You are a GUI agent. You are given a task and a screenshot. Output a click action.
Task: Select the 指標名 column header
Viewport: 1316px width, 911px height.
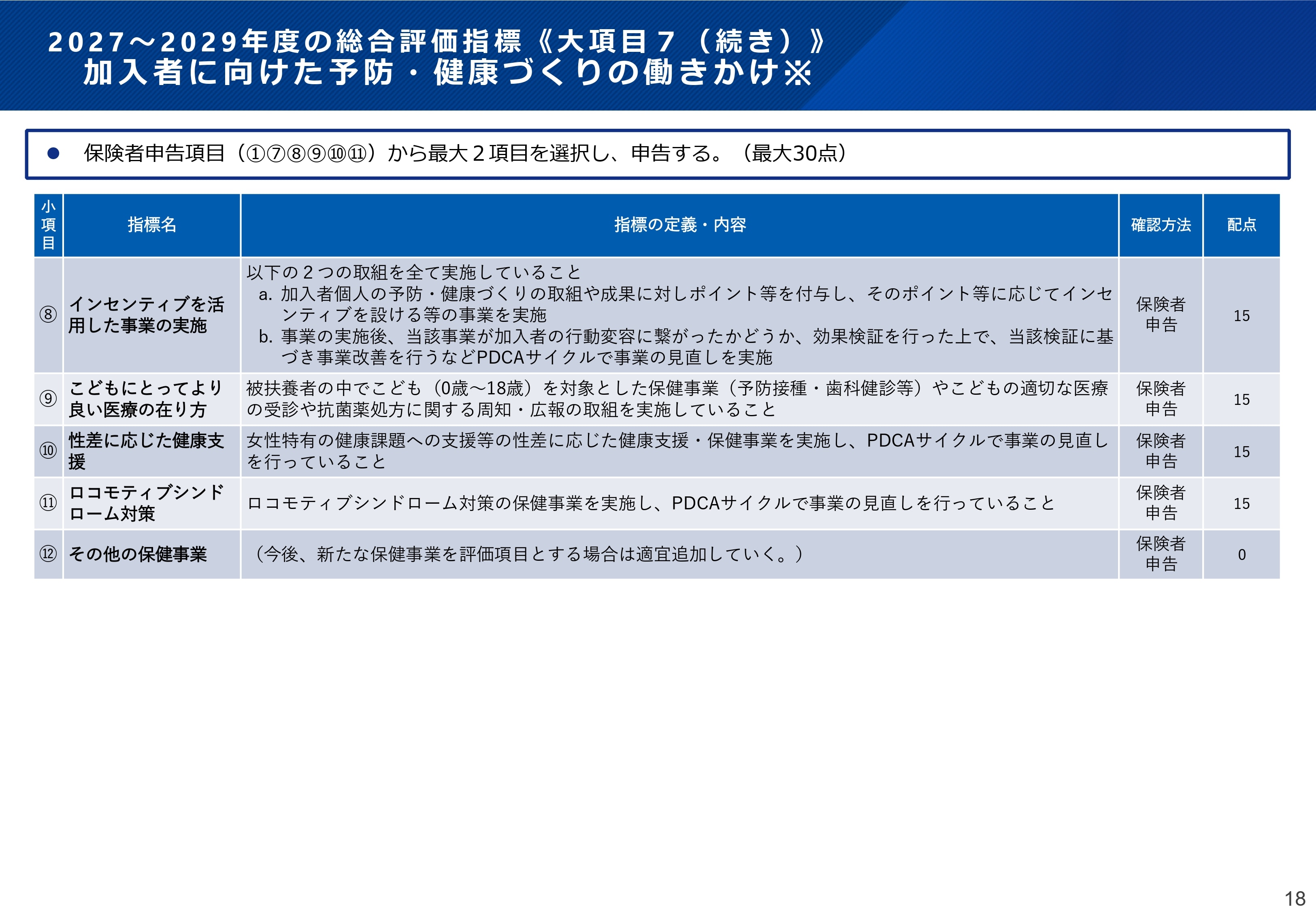[x=152, y=225]
